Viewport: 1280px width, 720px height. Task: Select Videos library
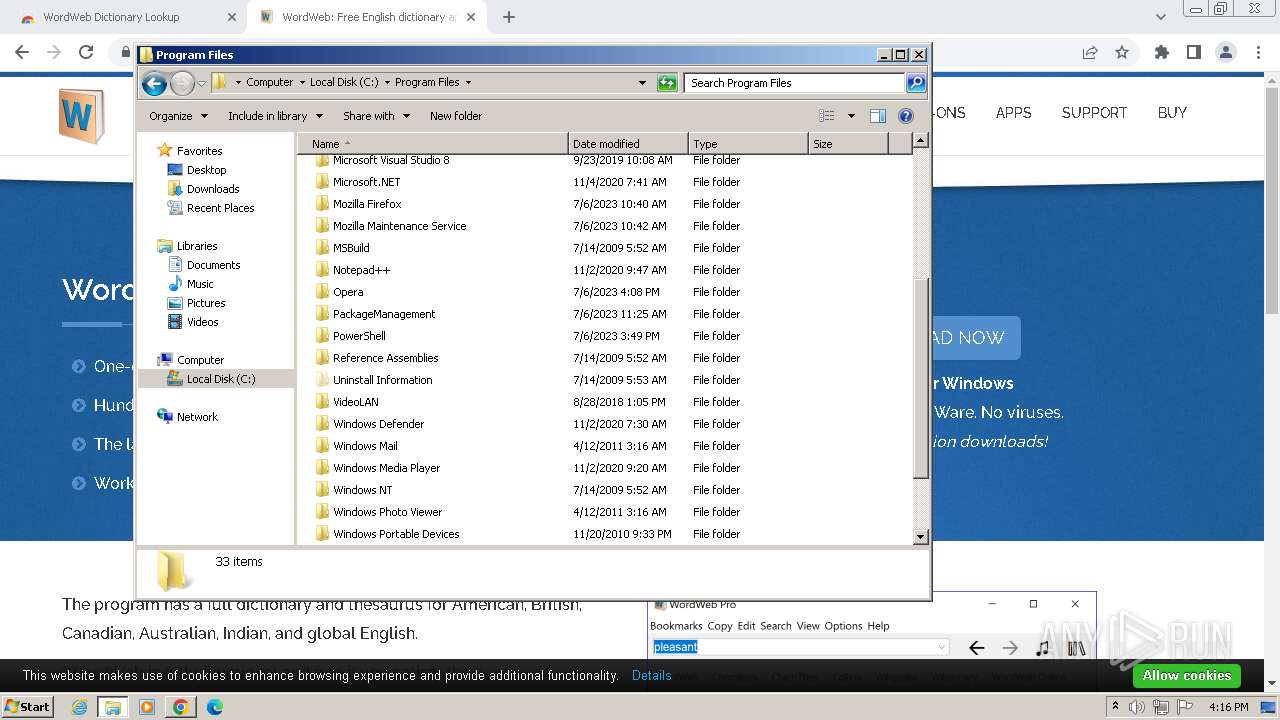click(202, 322)
